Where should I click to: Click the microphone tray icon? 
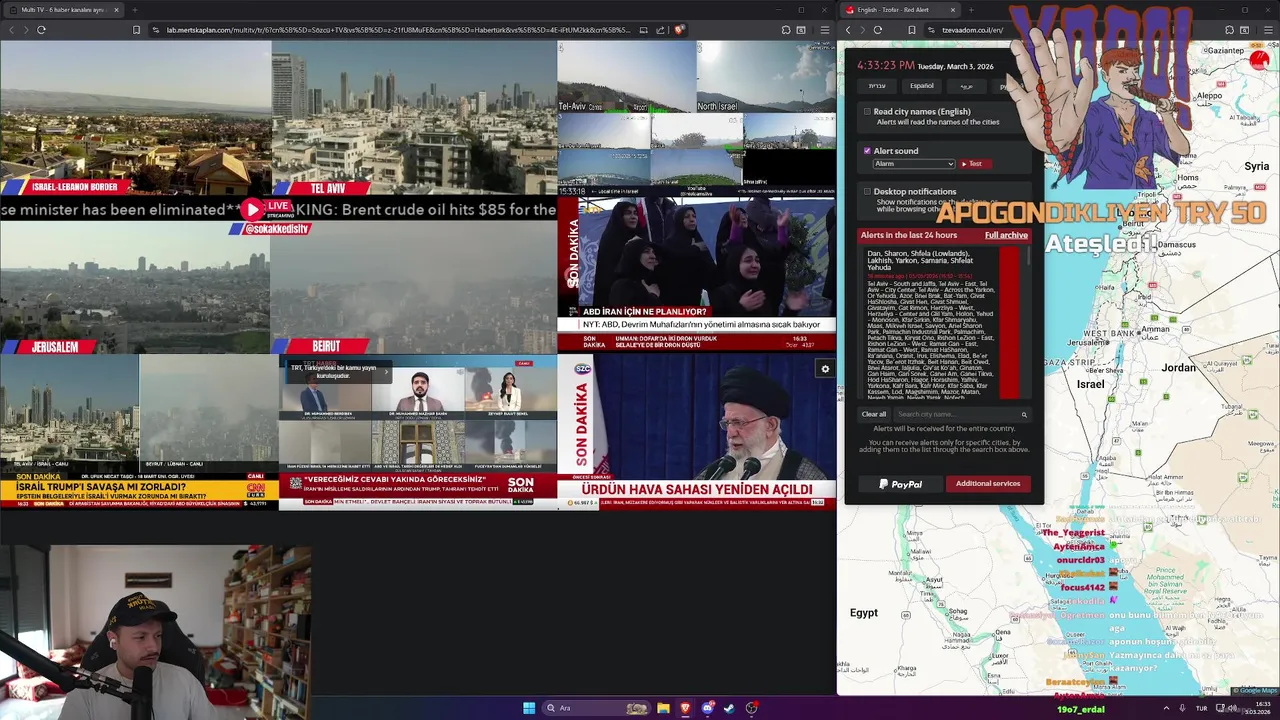(x=1182, y=708)
